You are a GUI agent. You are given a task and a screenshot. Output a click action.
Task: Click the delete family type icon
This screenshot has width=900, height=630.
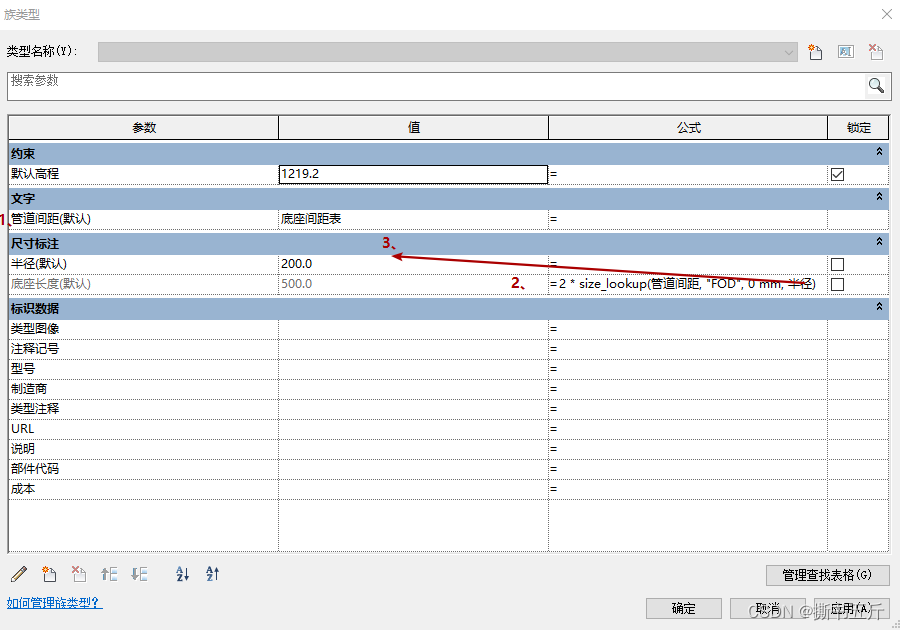tap(874, 51)
